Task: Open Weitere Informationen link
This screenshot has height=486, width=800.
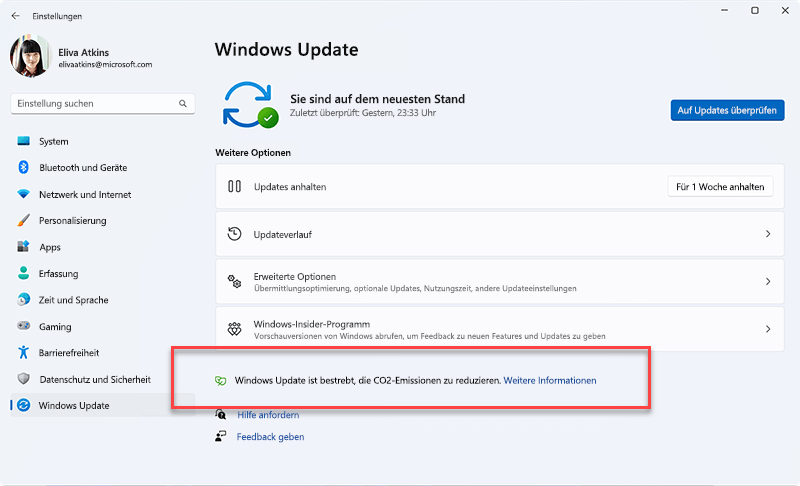Action: [x=549, y=380]
